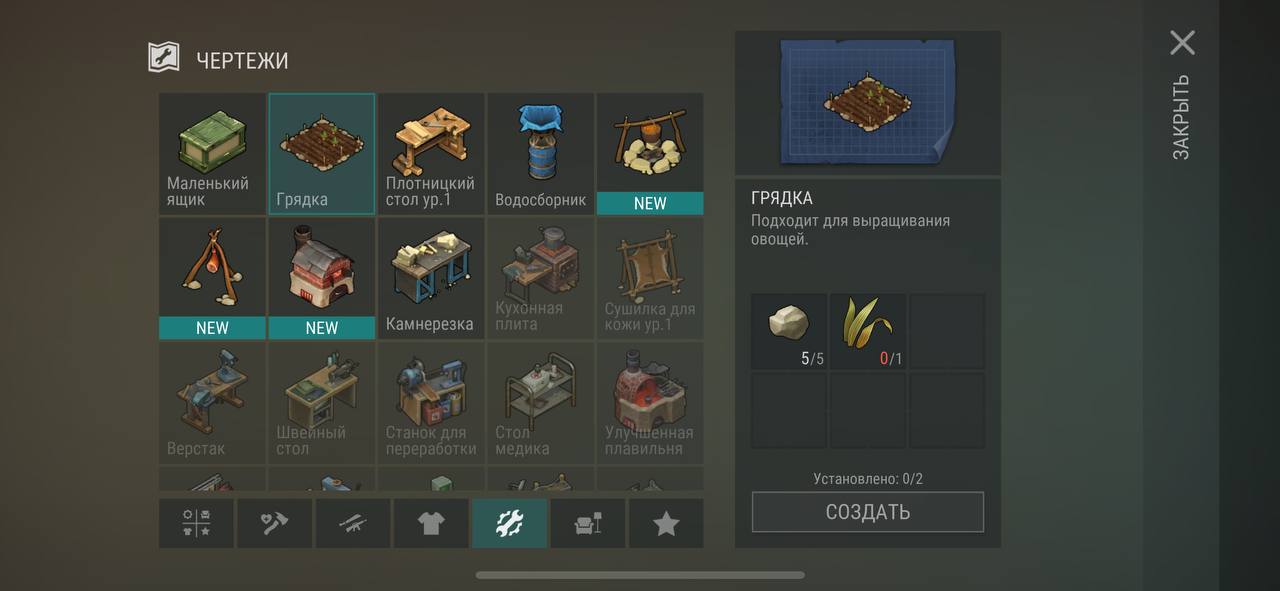
Task: Click the СОЗДАТЬ create button
Action: pyautogui.click(x=868, y=512)
